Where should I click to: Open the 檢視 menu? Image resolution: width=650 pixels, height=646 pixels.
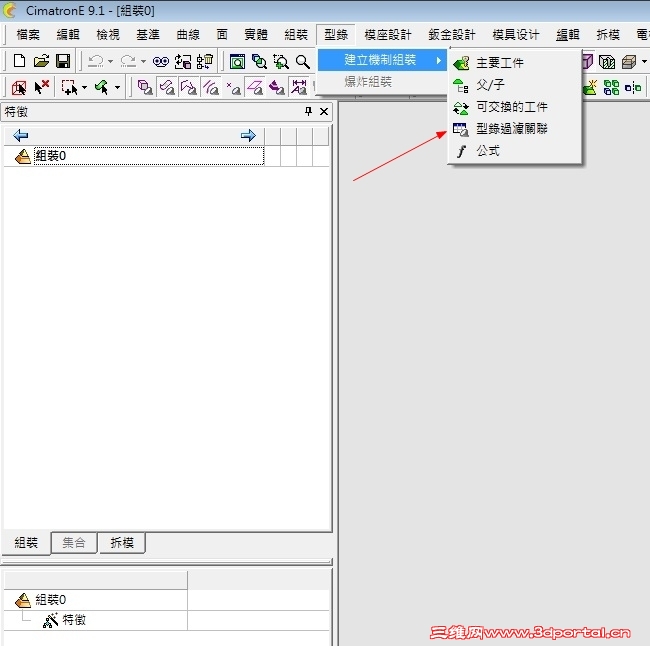(108, 35)
